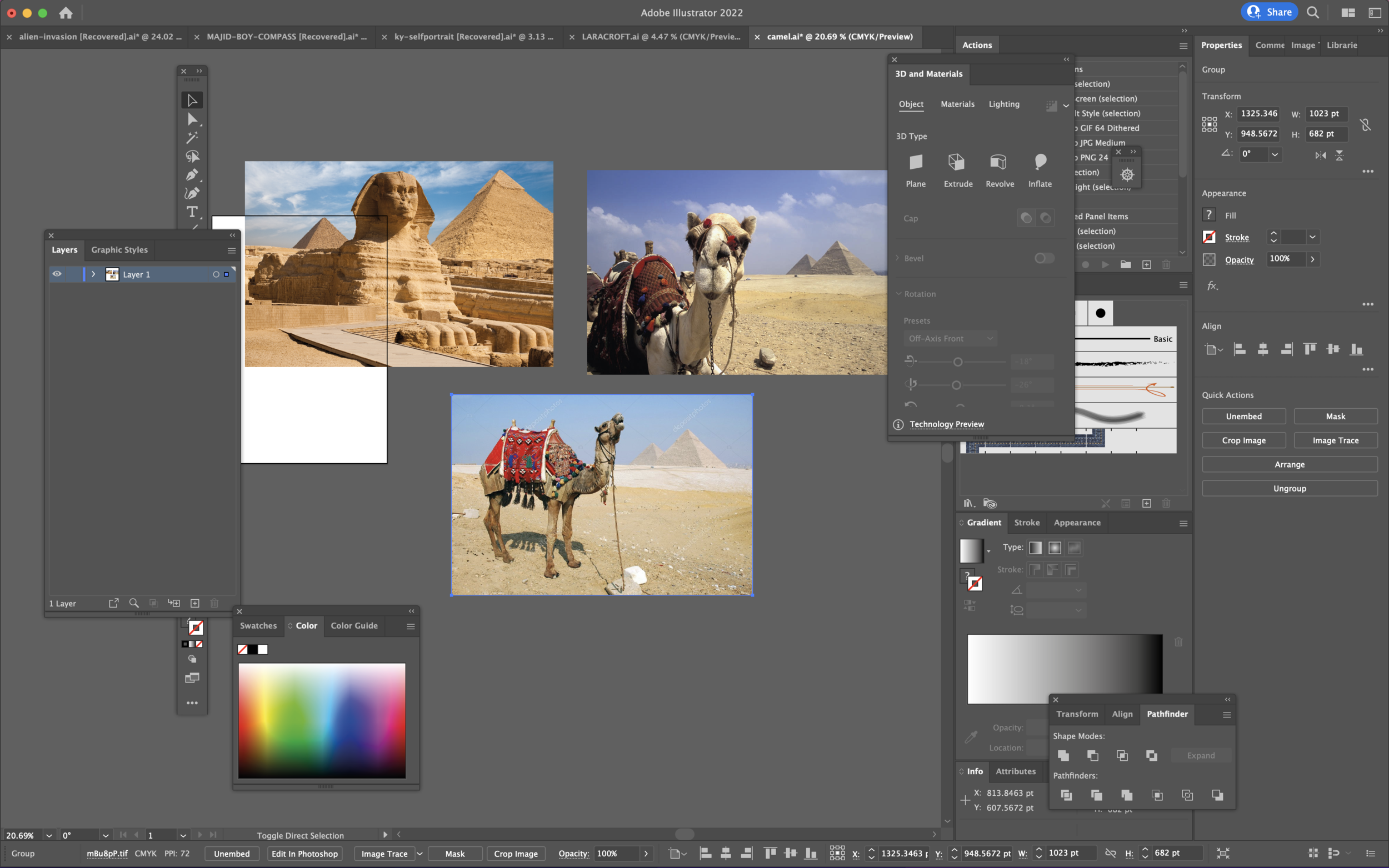Open the Stroke weight dropdown

point(1312,237)
